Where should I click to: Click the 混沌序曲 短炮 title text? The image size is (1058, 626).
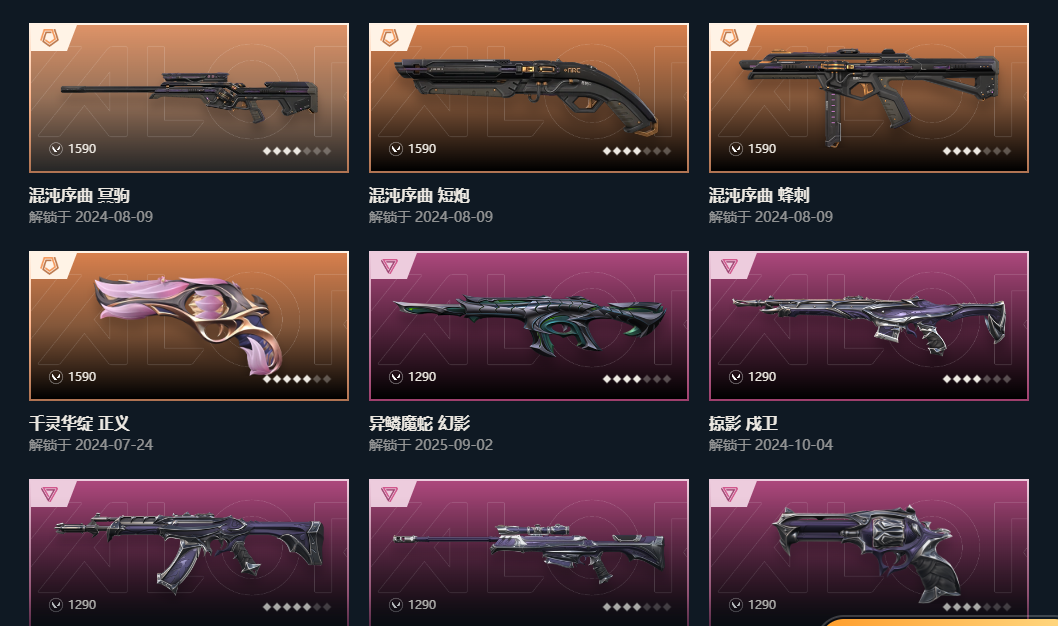(x=419, y=196)
